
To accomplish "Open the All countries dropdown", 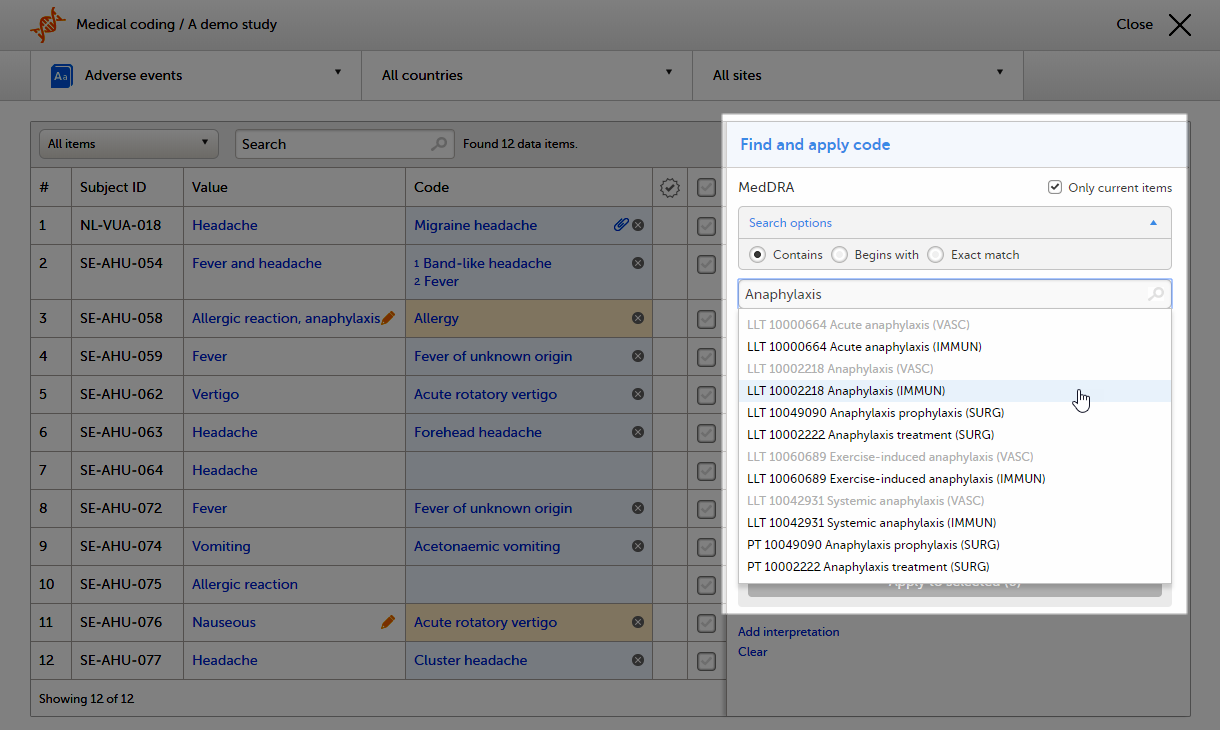I will 527,75.
